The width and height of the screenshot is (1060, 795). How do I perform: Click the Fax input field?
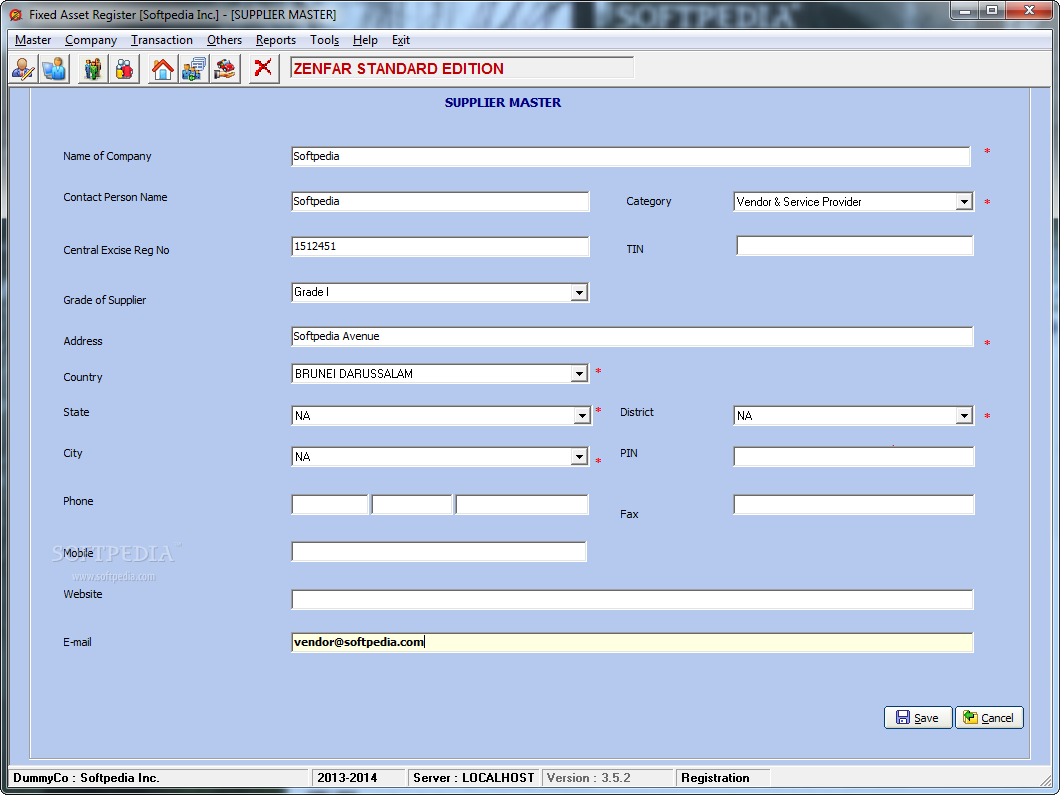tap(854, 504)
